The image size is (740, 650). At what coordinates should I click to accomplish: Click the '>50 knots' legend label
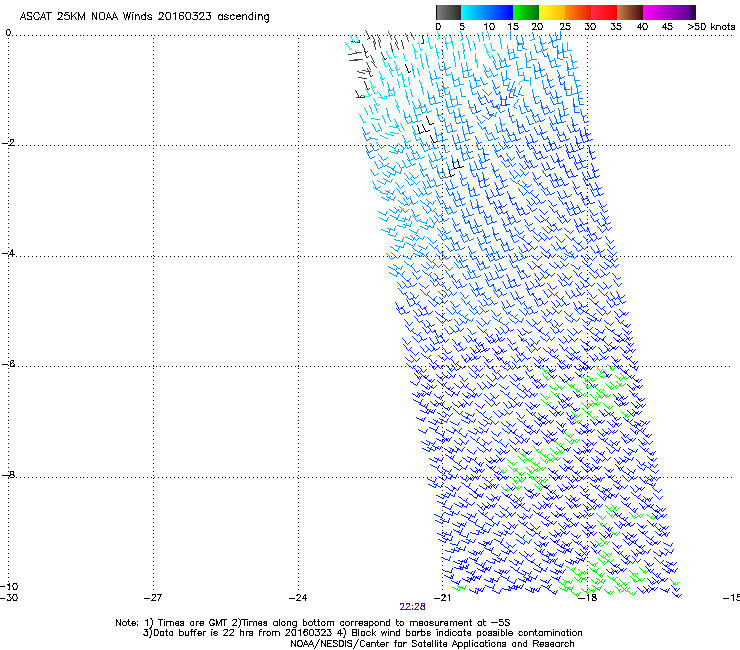(x=711, y=27)
